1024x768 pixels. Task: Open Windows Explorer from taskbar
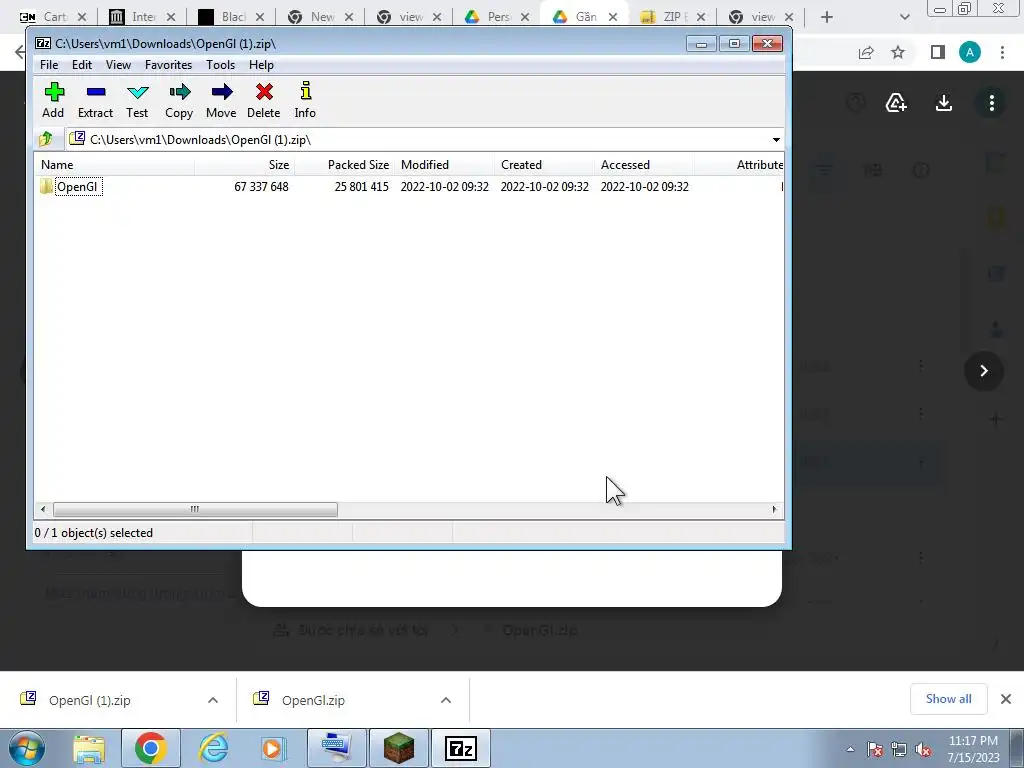coord(89,748)
